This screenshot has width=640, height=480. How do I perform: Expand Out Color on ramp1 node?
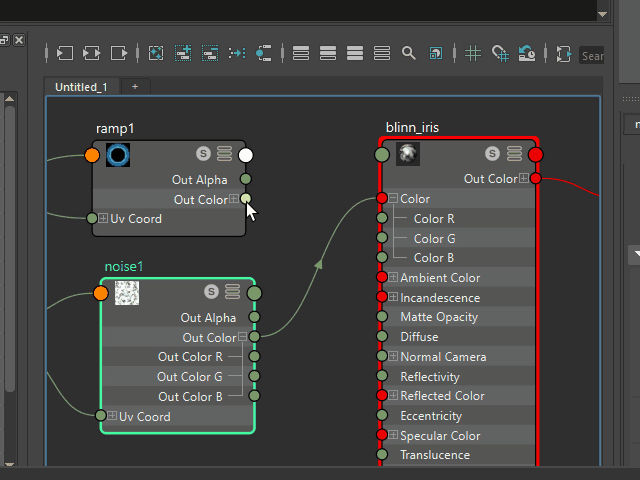click(234, 200)
